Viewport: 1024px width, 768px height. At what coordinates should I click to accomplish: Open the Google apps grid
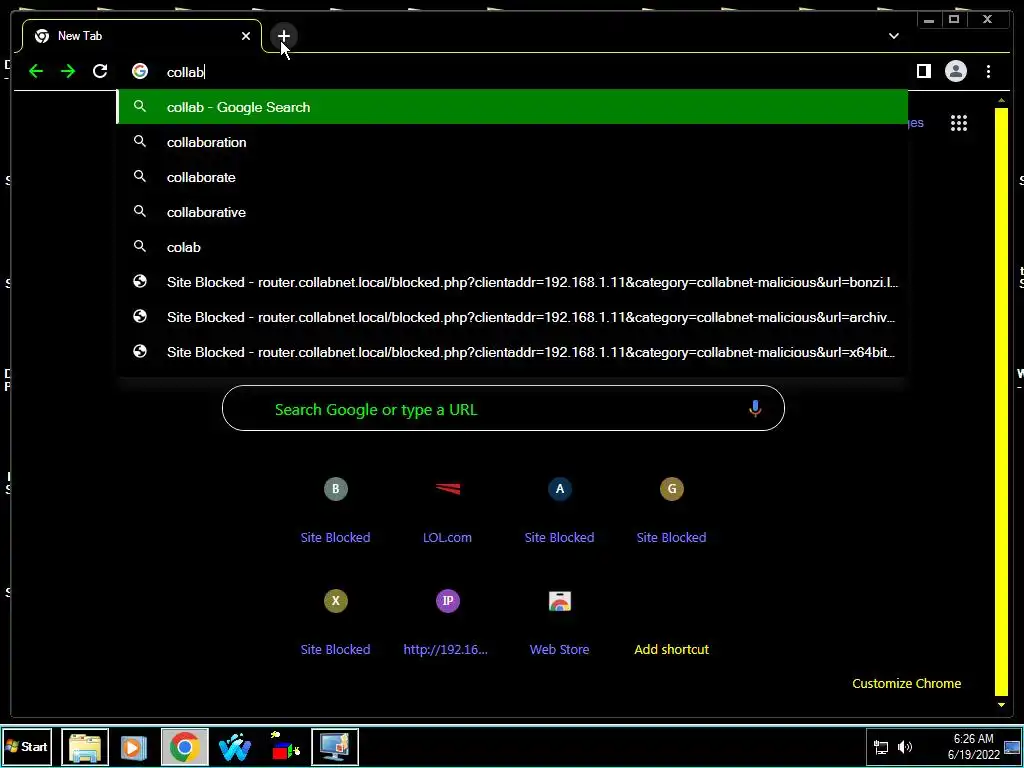click(959, 123)
